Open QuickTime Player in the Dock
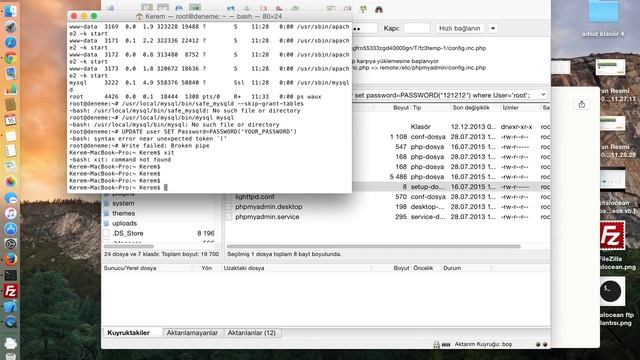The image size is (640, 360). point(10,322)
